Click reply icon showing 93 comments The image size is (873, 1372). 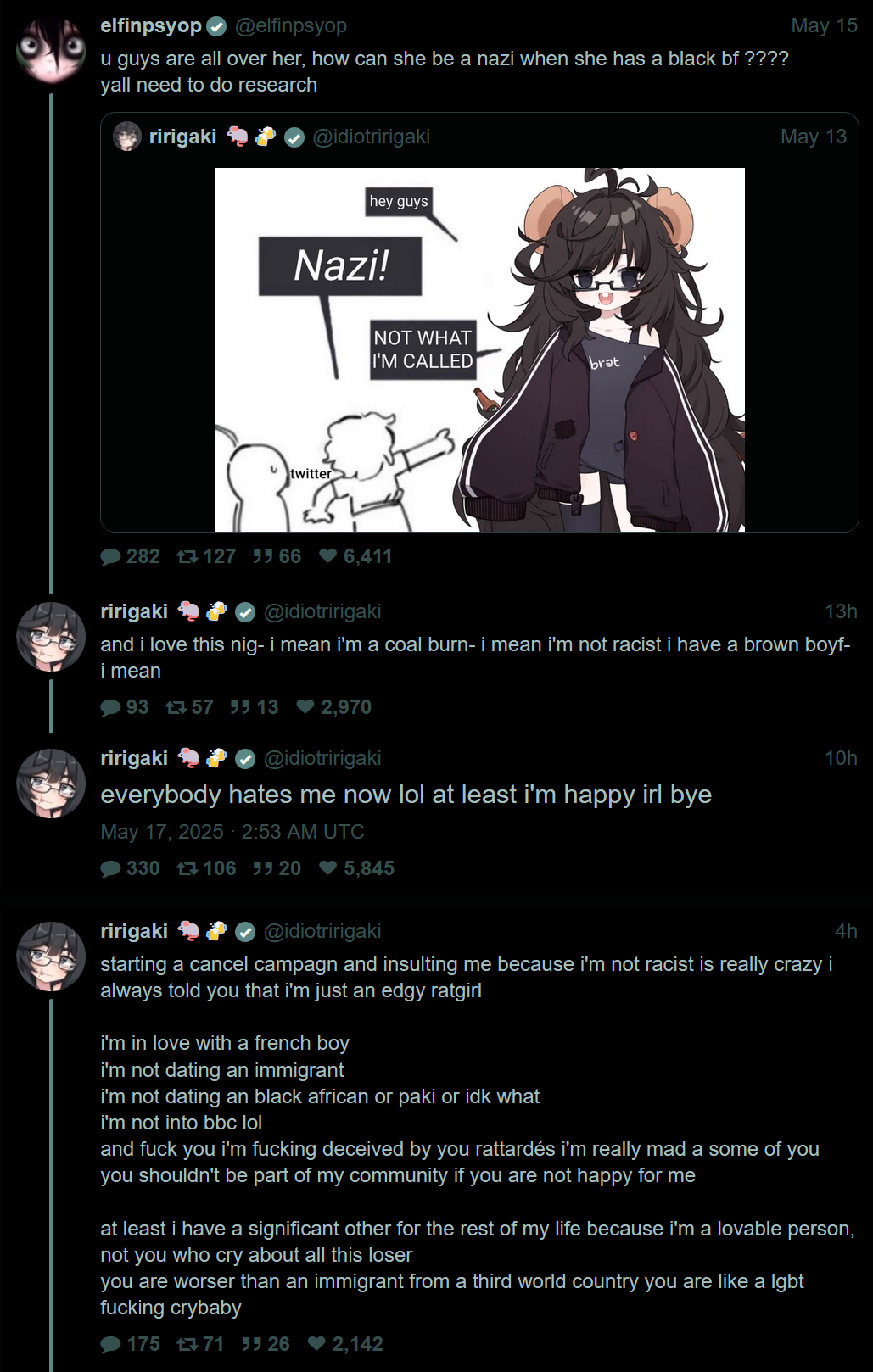(111, 707)
